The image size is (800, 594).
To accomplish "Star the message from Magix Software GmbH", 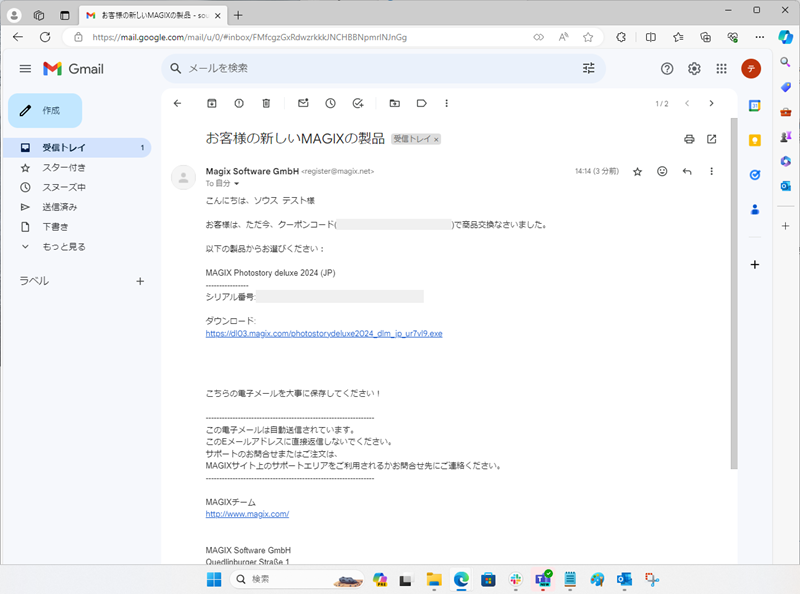I will [x=637, y=171].
